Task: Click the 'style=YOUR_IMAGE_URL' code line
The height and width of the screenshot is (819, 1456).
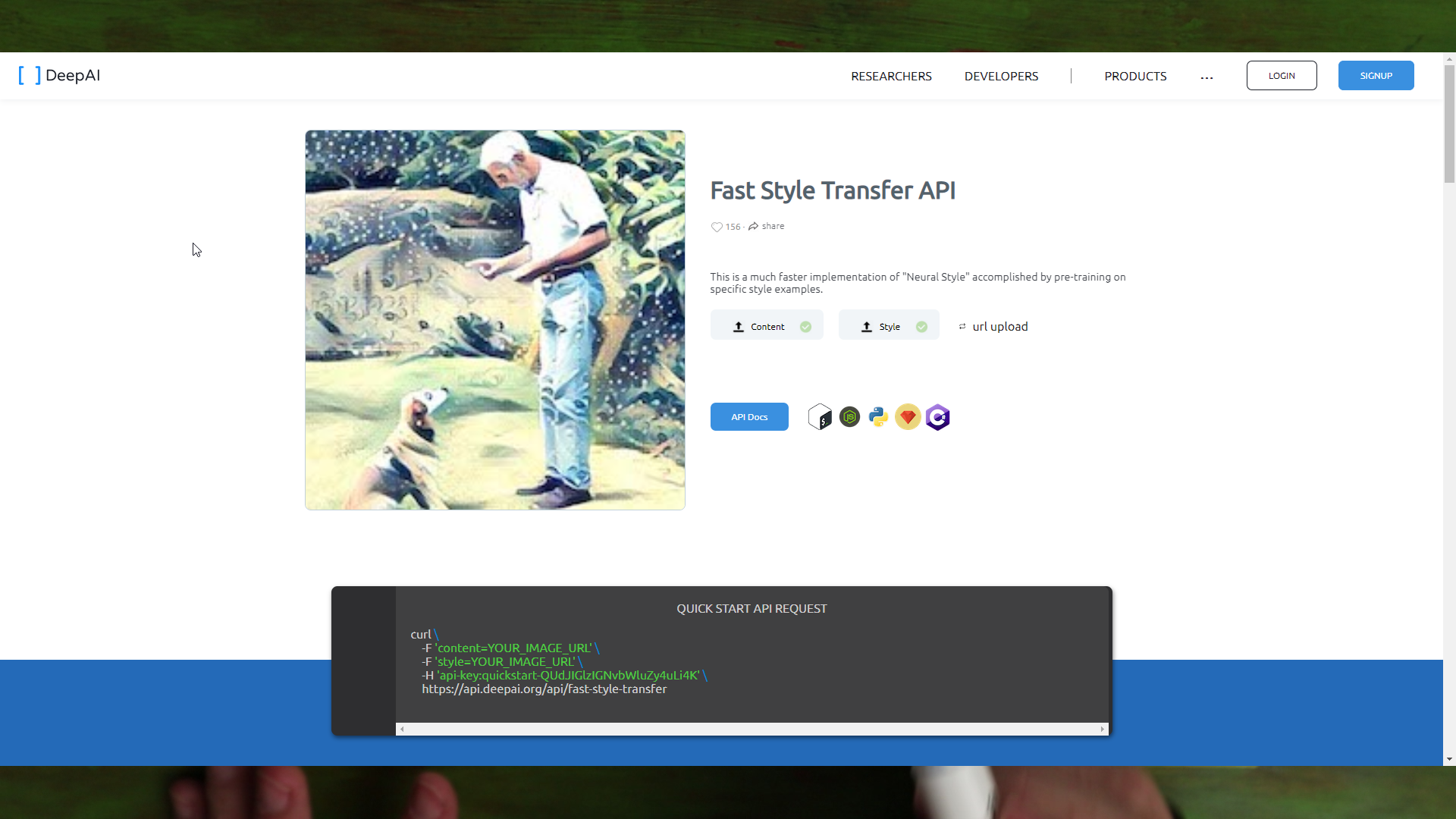Action: [x=502, y=661]
